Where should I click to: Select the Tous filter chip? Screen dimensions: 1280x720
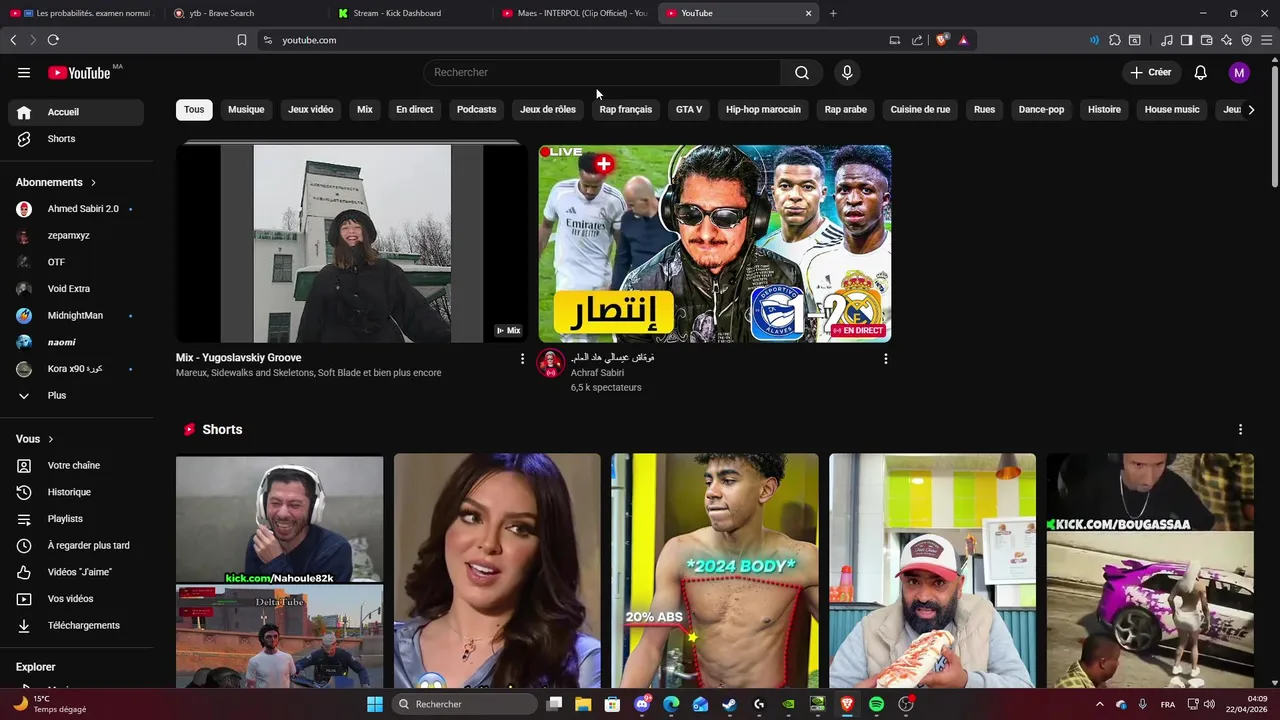coord(194,109)
